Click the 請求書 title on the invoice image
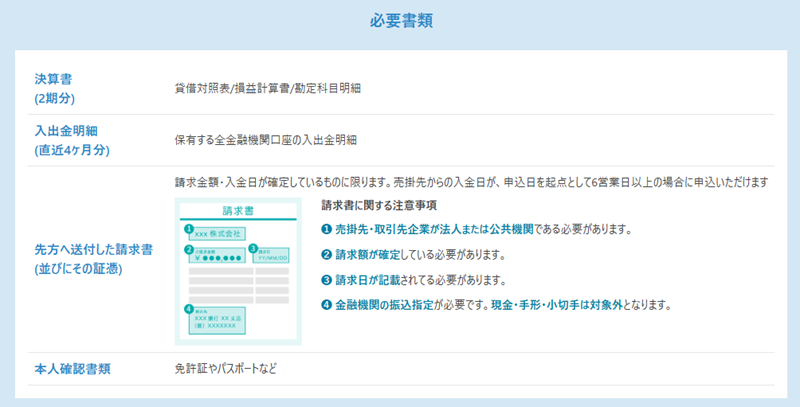The image size is (800, 407). click(x=236, y=211)
